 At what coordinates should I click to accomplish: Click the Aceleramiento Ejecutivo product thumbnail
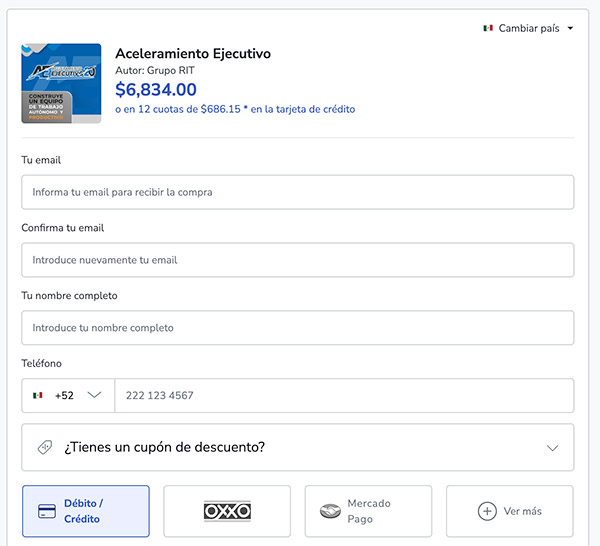pyautogui.click(x=61, y=83)
